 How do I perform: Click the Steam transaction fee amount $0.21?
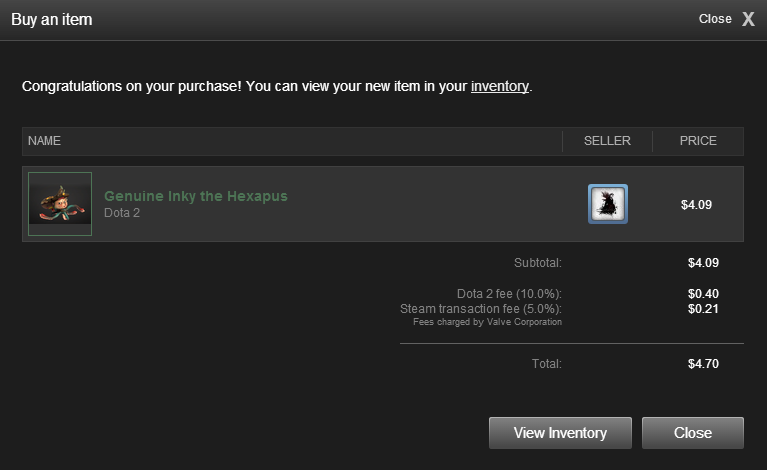703,309
